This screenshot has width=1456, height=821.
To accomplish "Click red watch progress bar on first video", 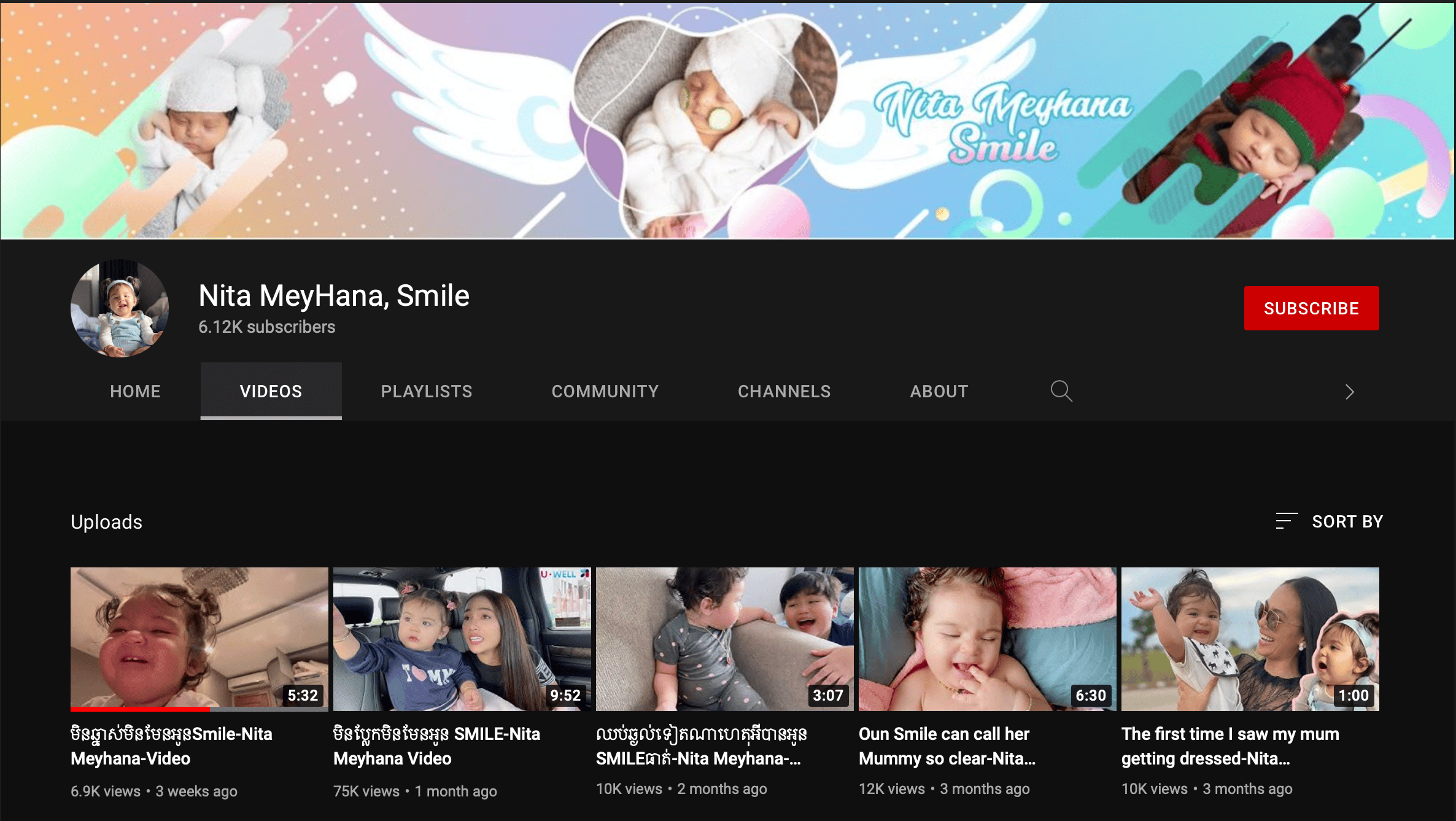I will click(140, 709).
